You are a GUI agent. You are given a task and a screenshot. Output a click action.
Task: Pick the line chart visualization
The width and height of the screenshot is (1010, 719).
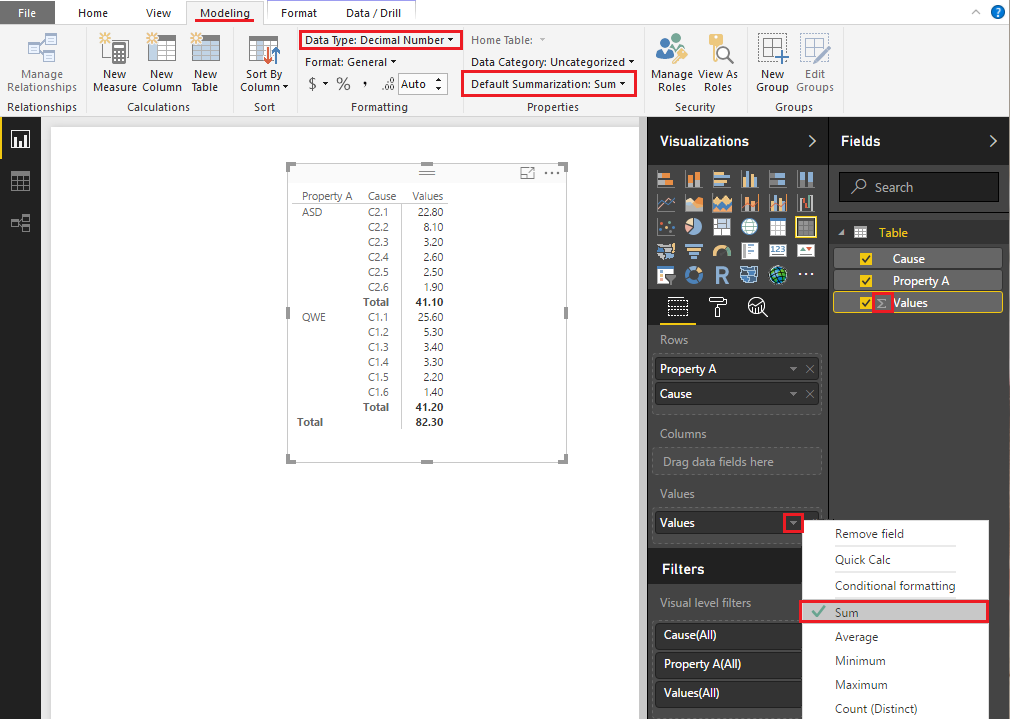(x=665, y=203)
